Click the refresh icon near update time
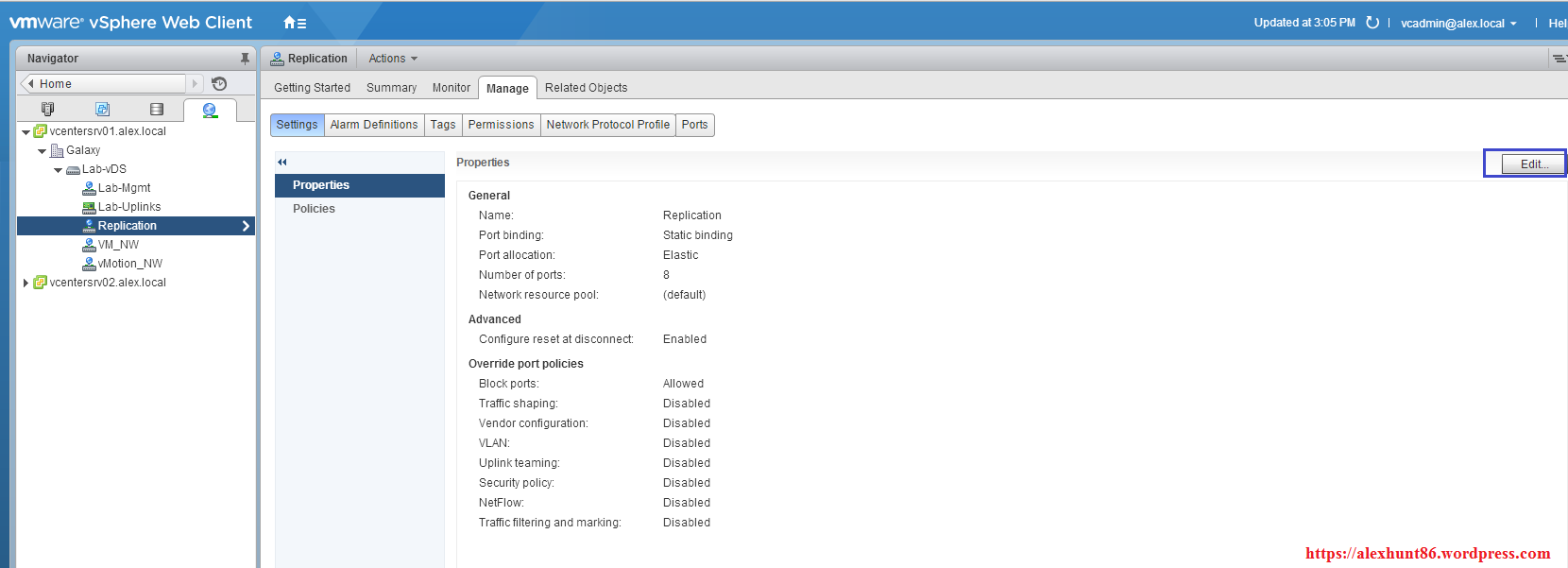Screen dimensions: 1568x568 click(x=1372, y=23)
